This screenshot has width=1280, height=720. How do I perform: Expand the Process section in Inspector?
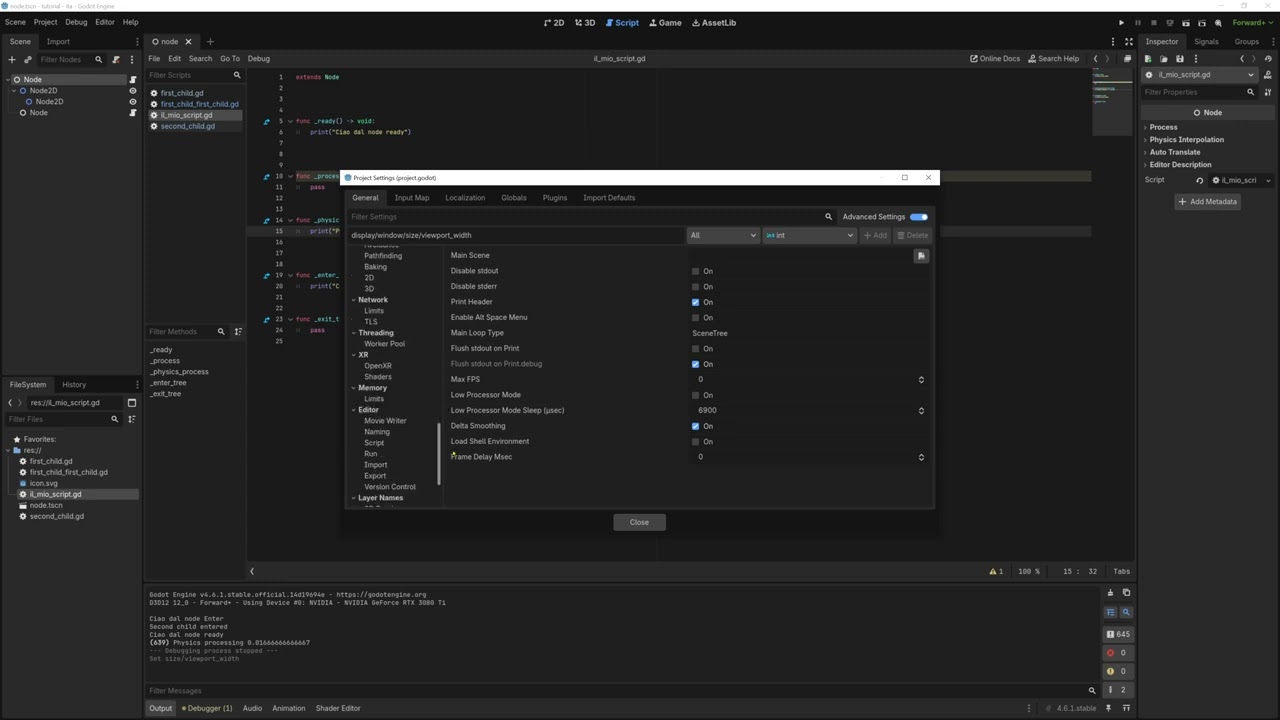[1163, 127]
